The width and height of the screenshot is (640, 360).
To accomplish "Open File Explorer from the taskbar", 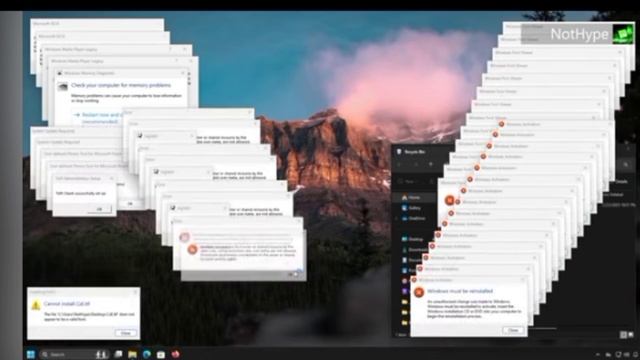I will [132, 354].
